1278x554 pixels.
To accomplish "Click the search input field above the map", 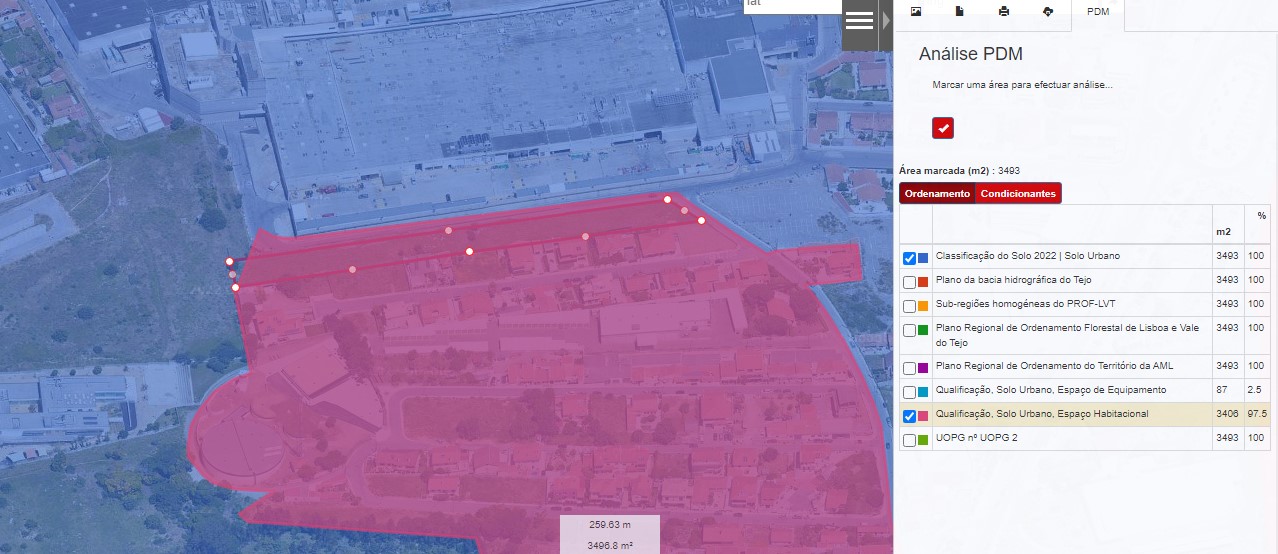I will click(x=793, y=6).
